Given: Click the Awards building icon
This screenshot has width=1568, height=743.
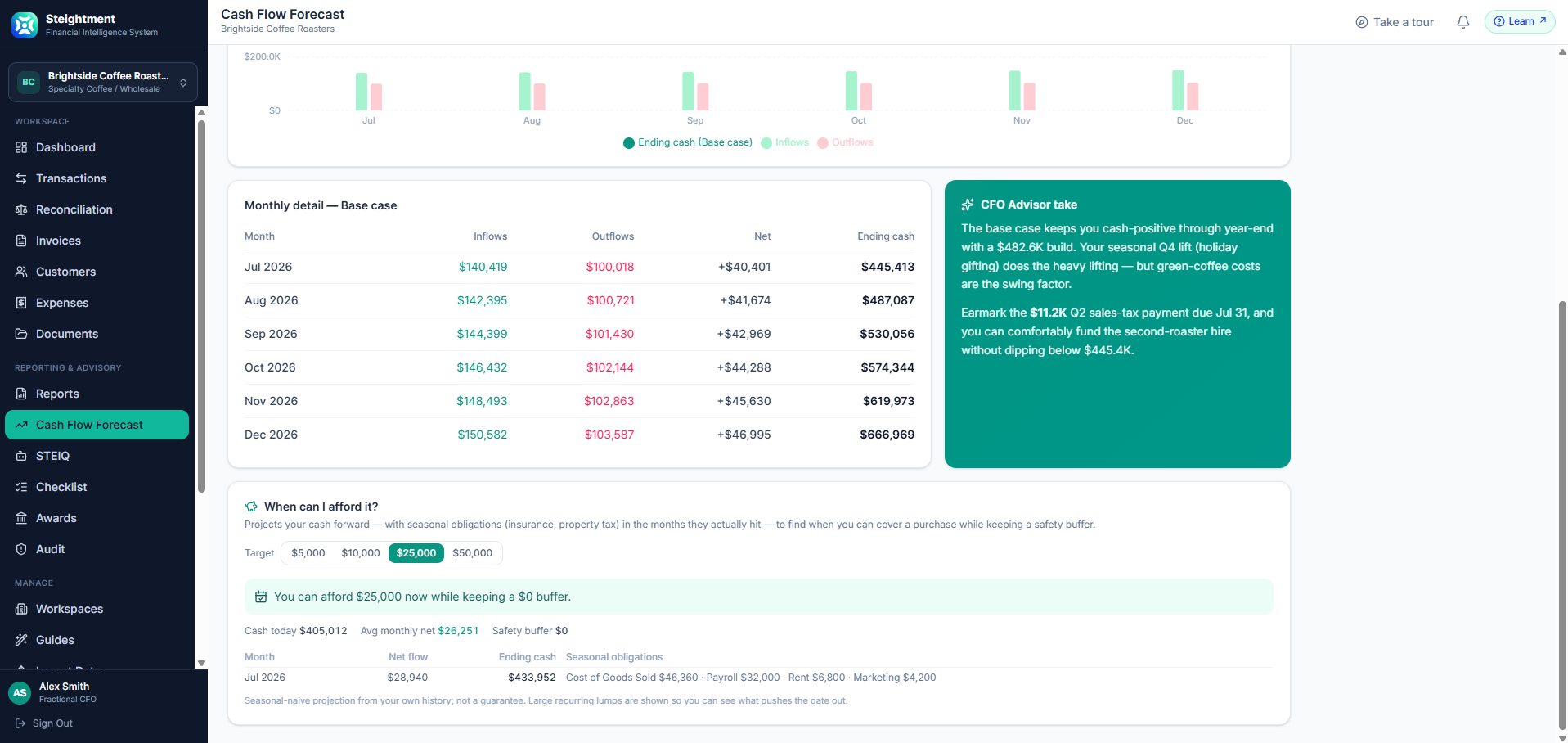Looking at the screenshot, I should click(21, 518).
